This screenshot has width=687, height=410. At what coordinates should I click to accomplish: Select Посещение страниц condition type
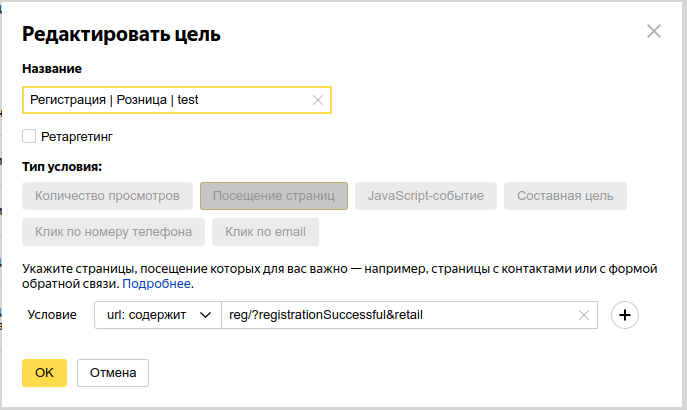[274, 196]
